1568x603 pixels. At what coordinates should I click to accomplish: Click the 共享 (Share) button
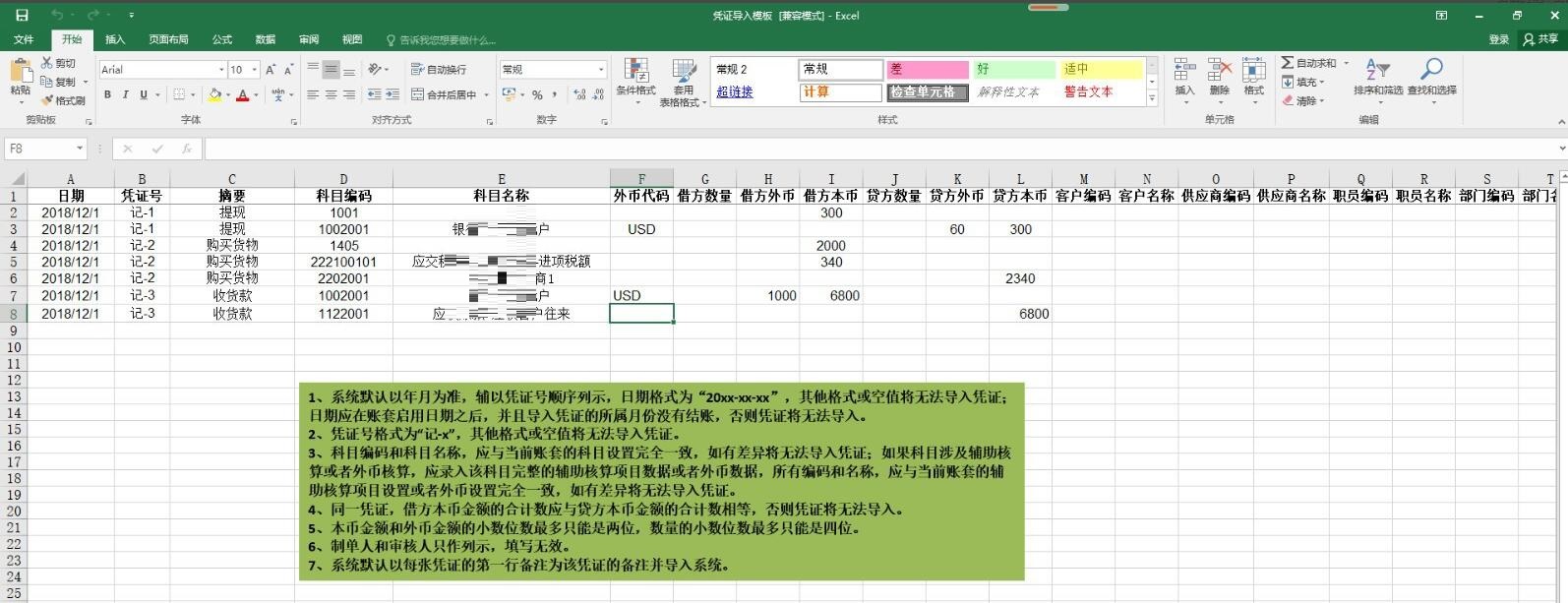coord(1540,39)
